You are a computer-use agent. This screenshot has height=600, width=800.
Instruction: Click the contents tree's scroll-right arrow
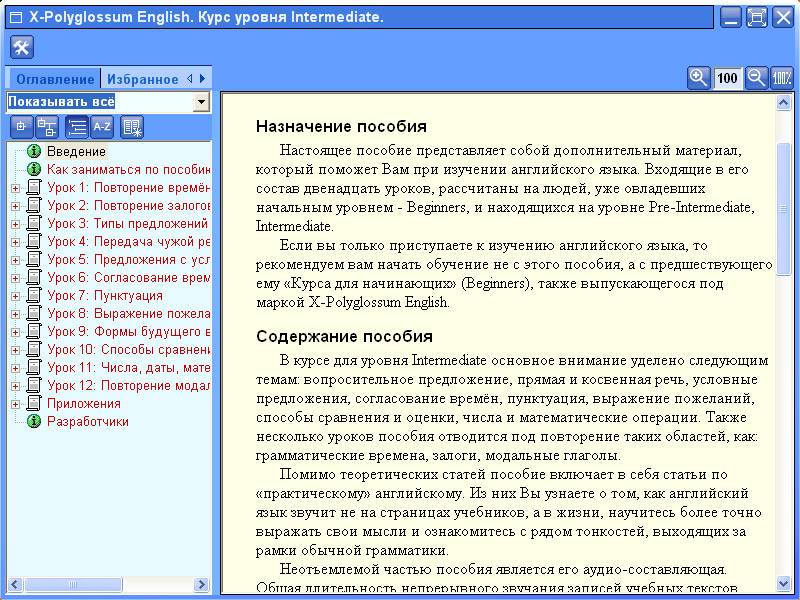coord(201,584)
